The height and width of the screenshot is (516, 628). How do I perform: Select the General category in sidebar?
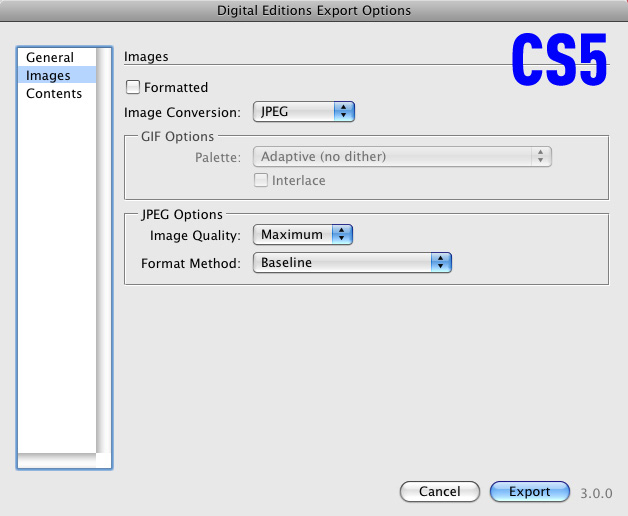point(56,57)
